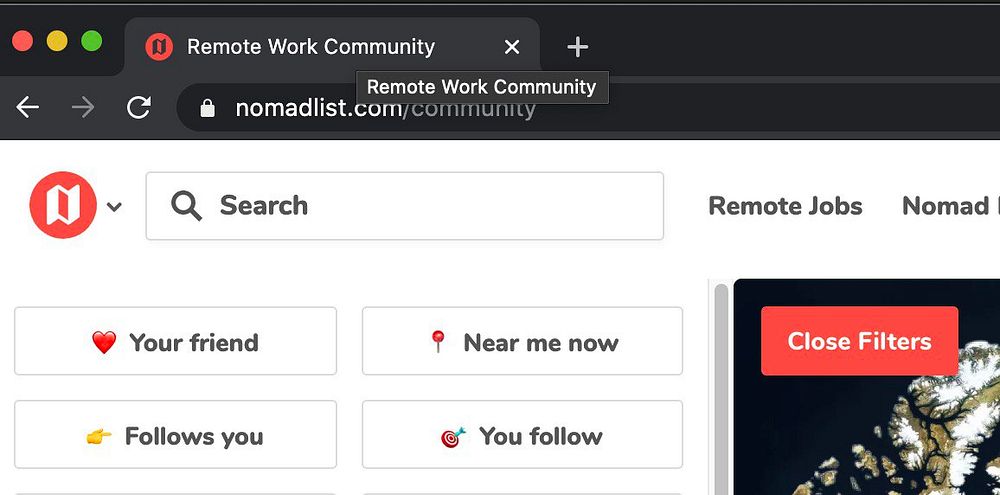Click the browser back arrow

pyautogui.click(x=27, y=107)
